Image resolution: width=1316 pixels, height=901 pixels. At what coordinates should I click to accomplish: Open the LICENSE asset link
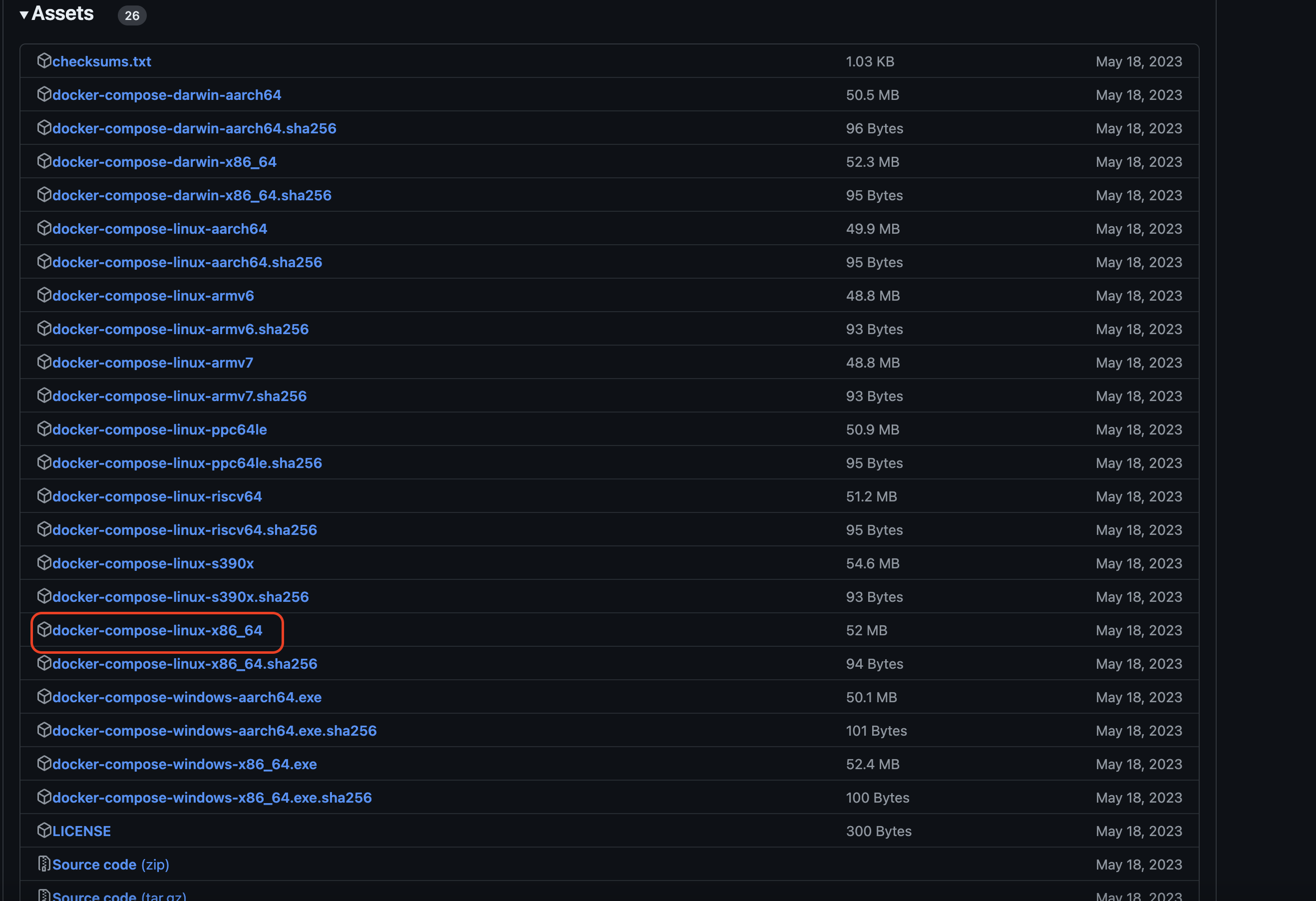coord(81,831)
